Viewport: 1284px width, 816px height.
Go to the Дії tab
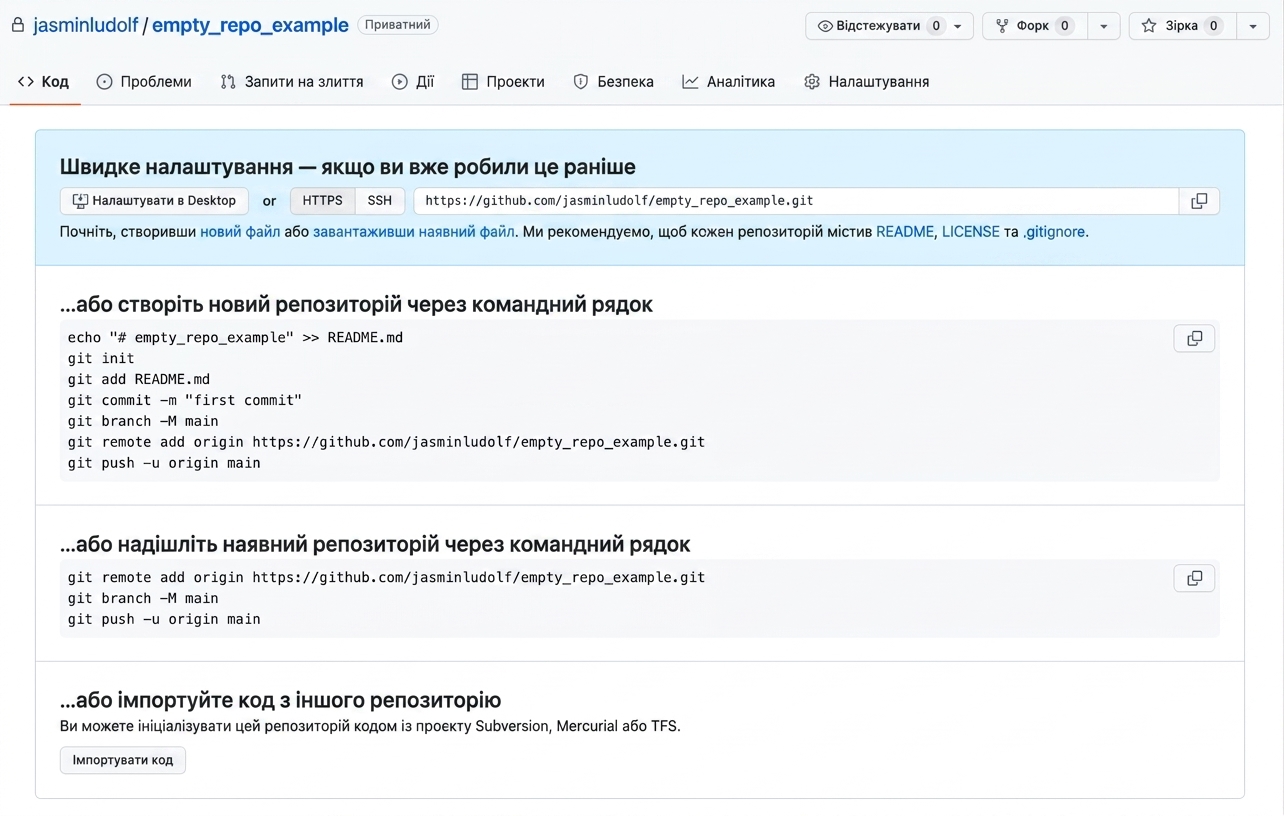click(x=413, y=82)
